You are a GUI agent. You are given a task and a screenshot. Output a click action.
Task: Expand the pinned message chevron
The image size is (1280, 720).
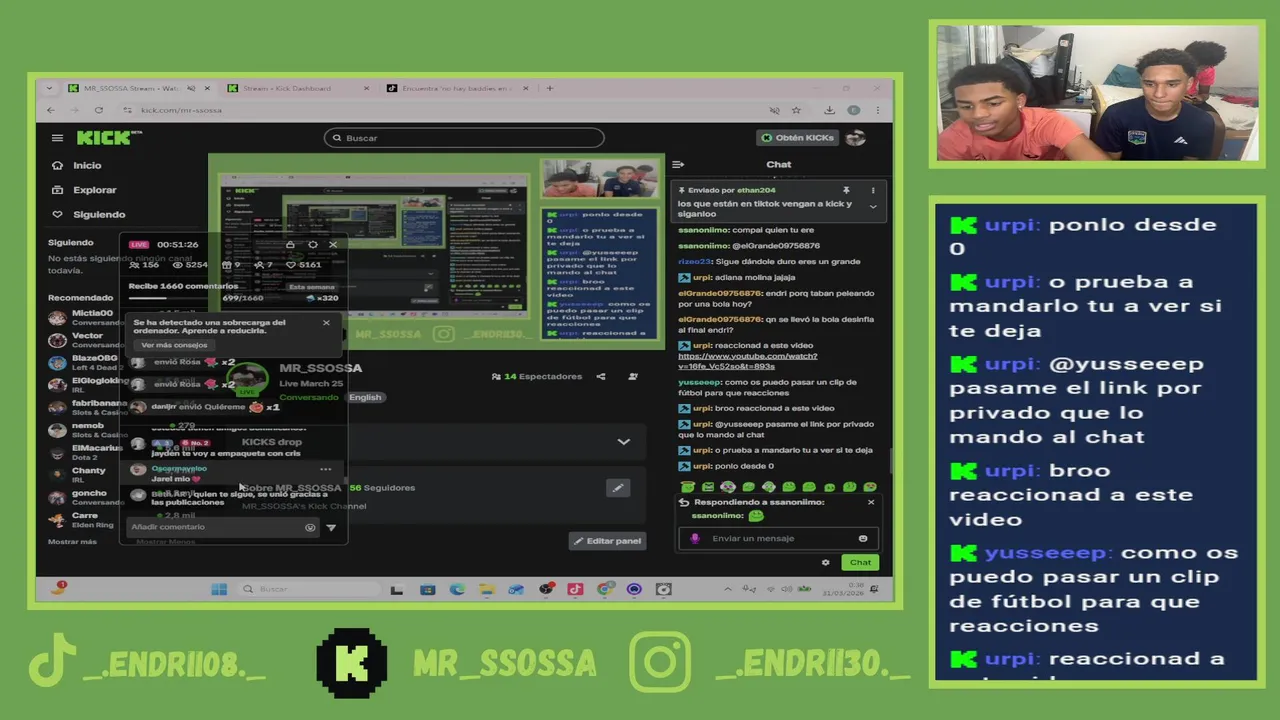click(872, 207)
